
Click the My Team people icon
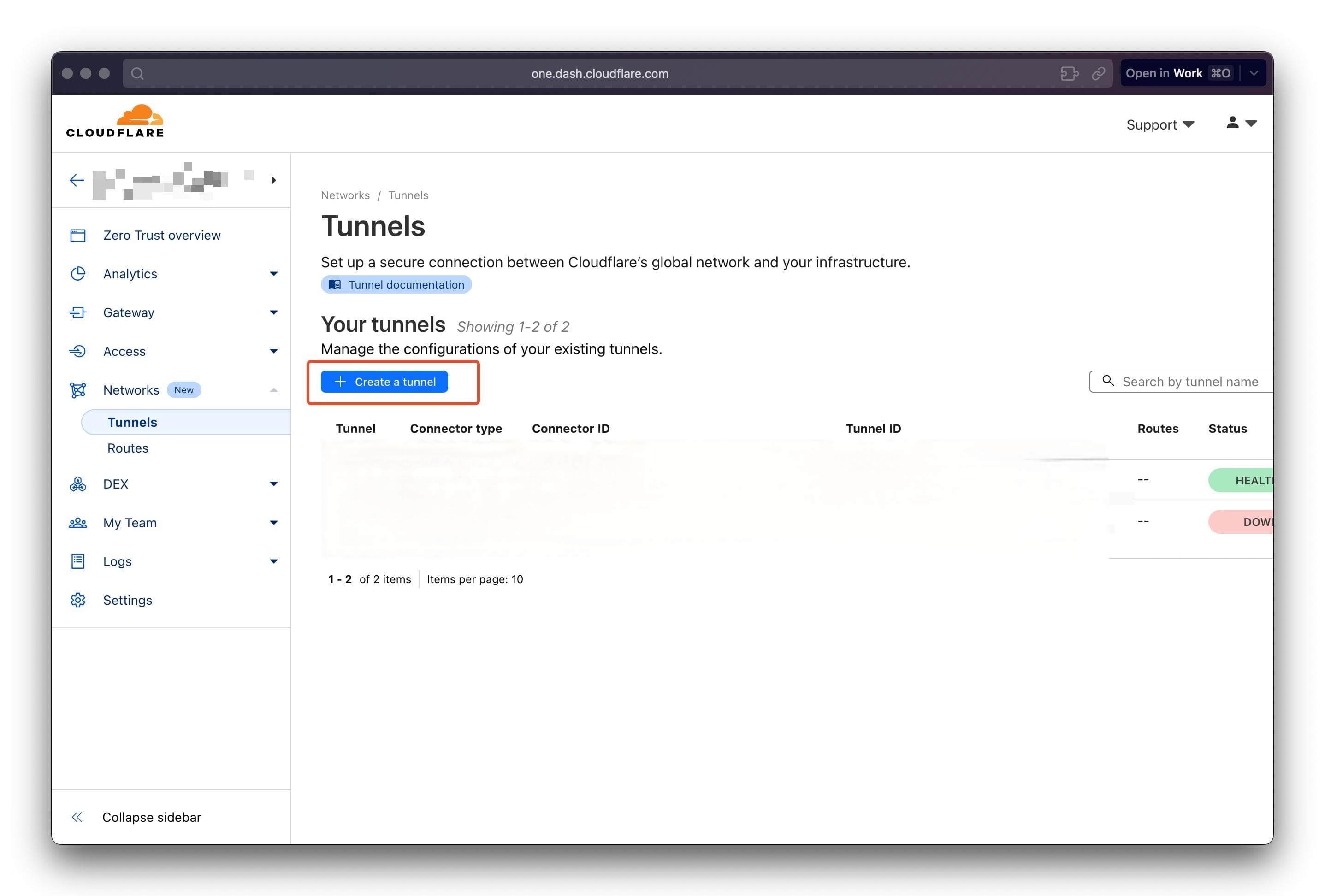[x=78, y=523]
